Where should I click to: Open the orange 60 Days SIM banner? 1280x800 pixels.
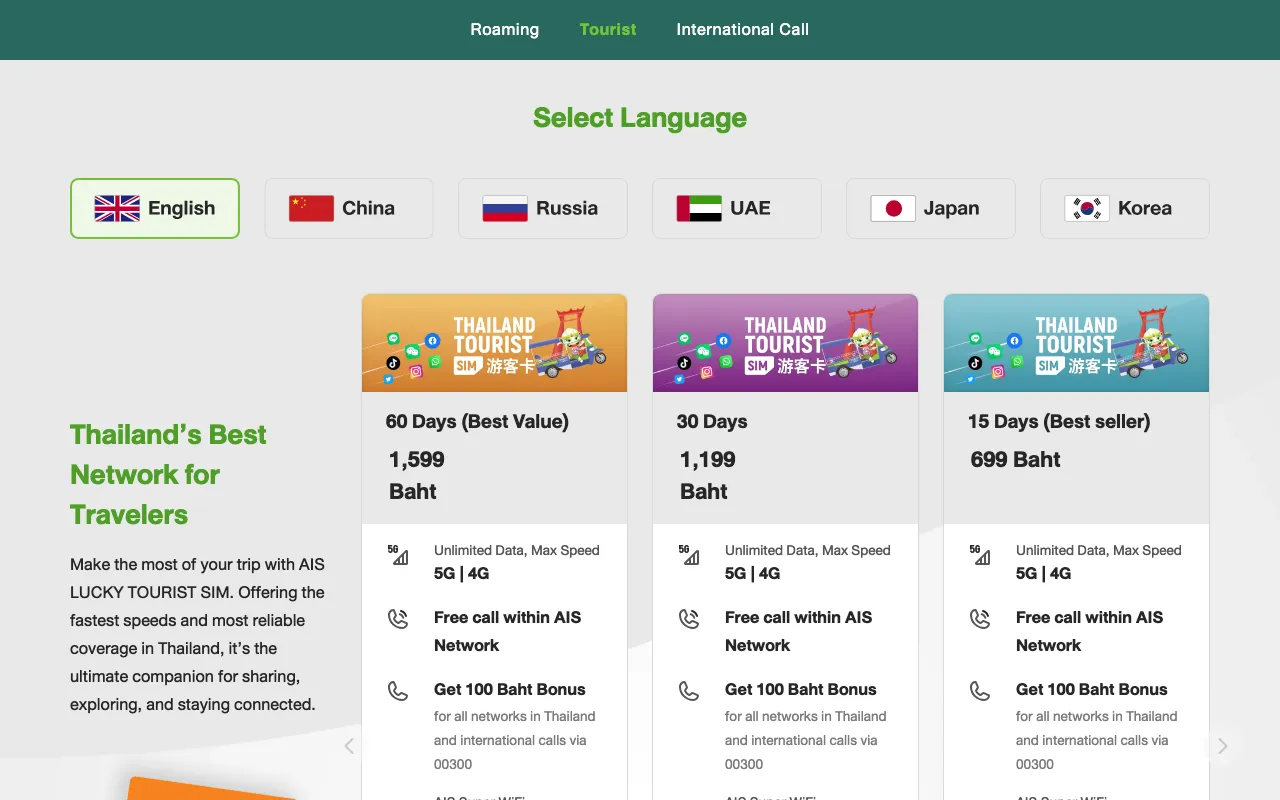coord(494,343)
